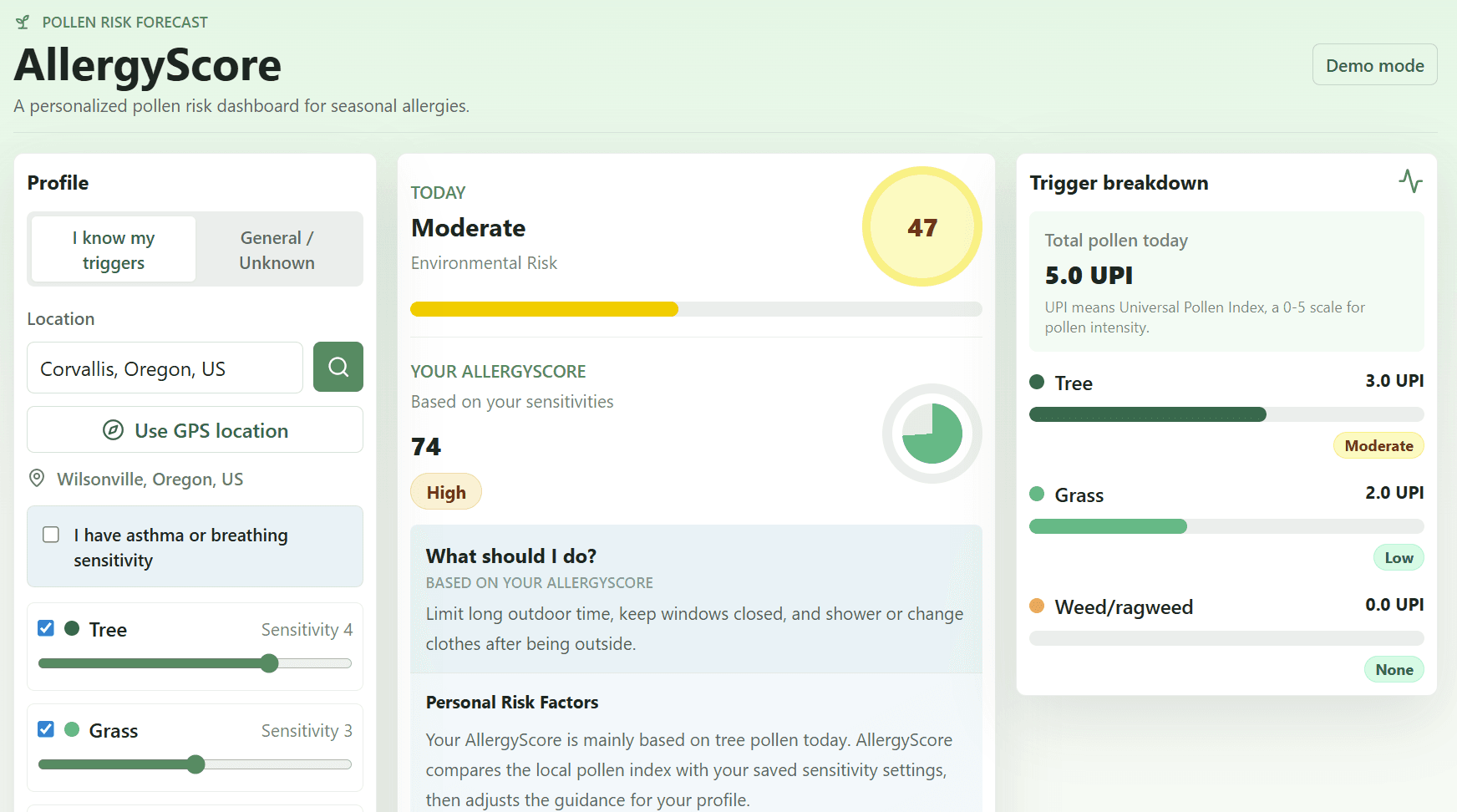Viewport: 1457px width, 812px height.
Task: Click the map pin icon beside Wilsonville, Oregon
Action: 37,479
